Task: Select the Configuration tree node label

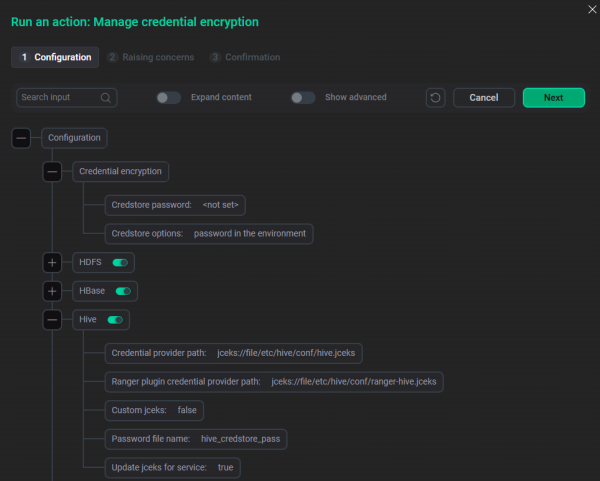Action: point(74,138)
